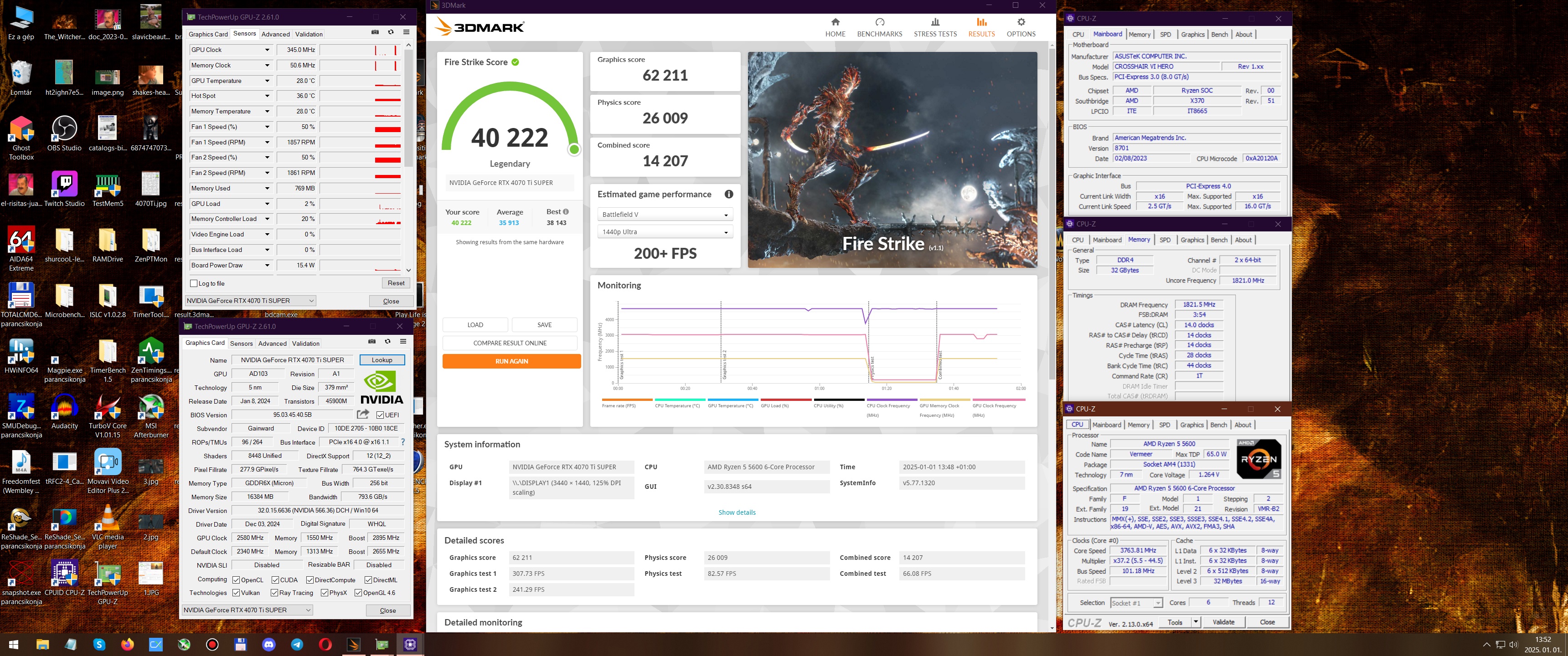The height and width of the screenshot is (656, 1568).
Task: Click the Reset button in GPU-Z Sensors
Action: click(x=396, y=283)
